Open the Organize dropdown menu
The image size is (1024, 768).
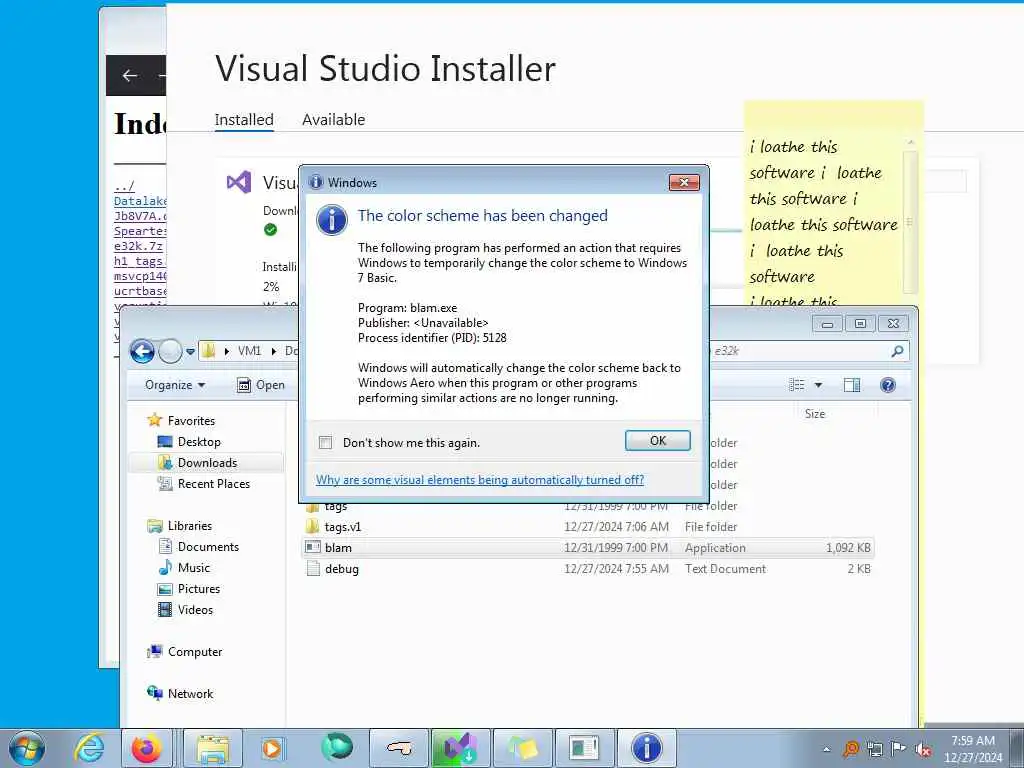(x=175, y=385)
